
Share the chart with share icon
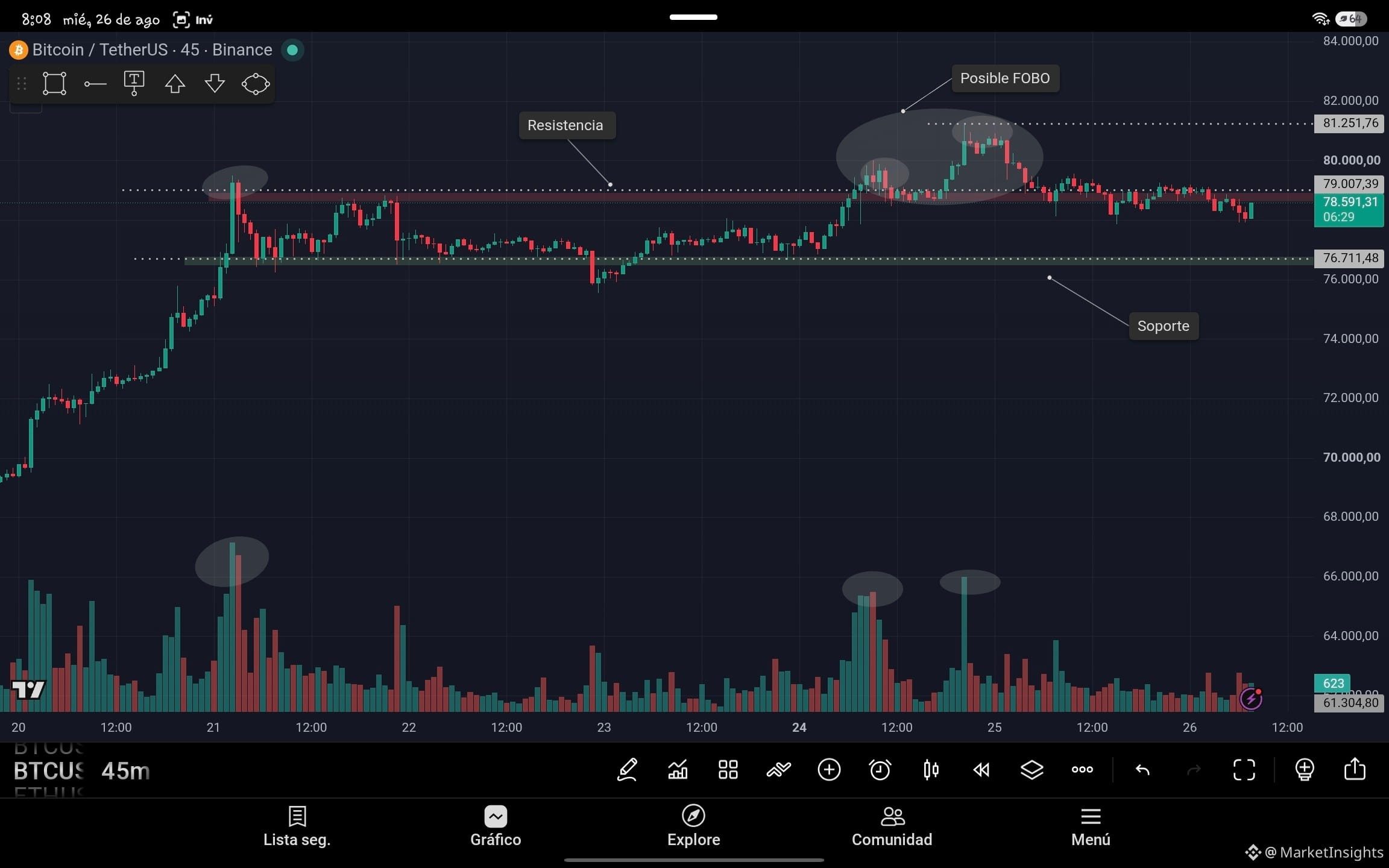(x=1355, y=769)
